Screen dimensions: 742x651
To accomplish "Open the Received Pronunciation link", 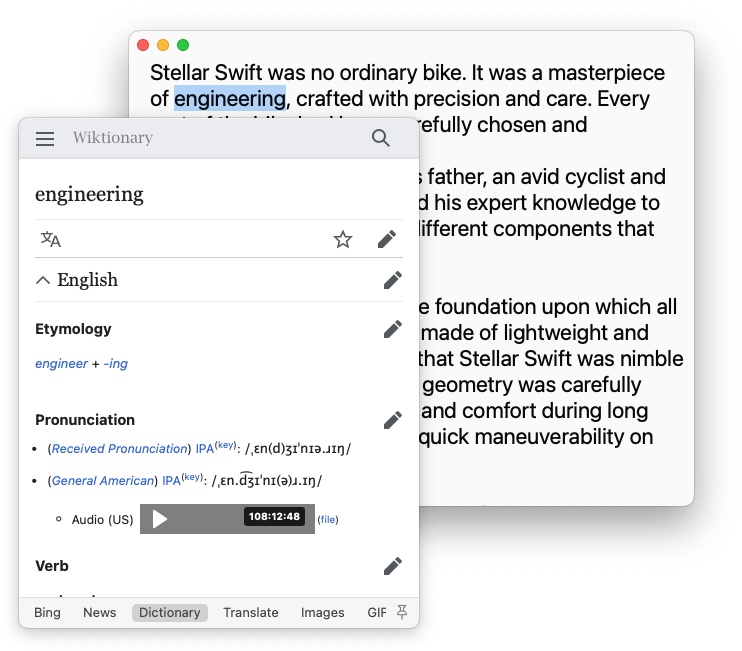I will tap(120, 449).
